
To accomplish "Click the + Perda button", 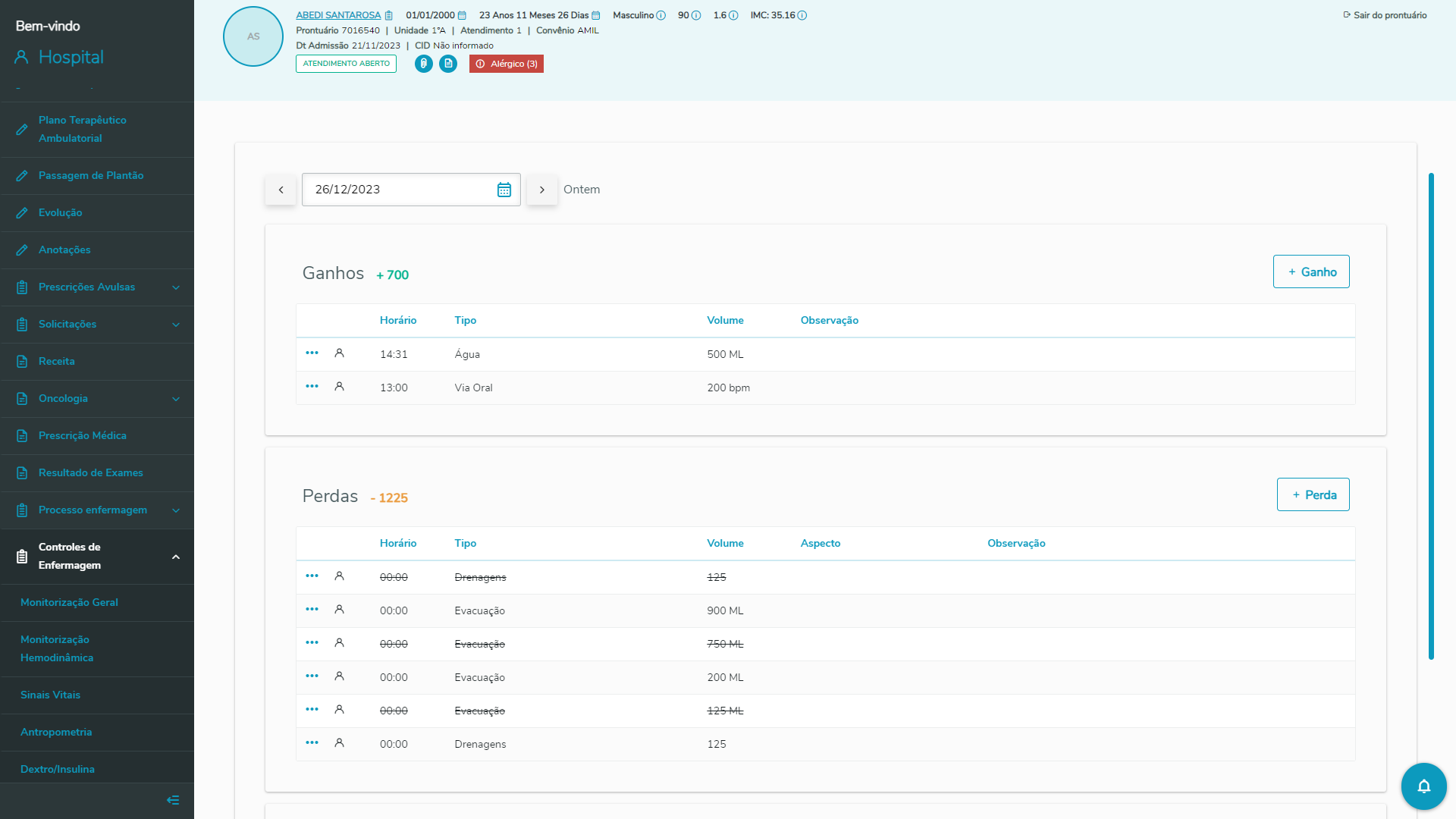I will [1313, 494].
